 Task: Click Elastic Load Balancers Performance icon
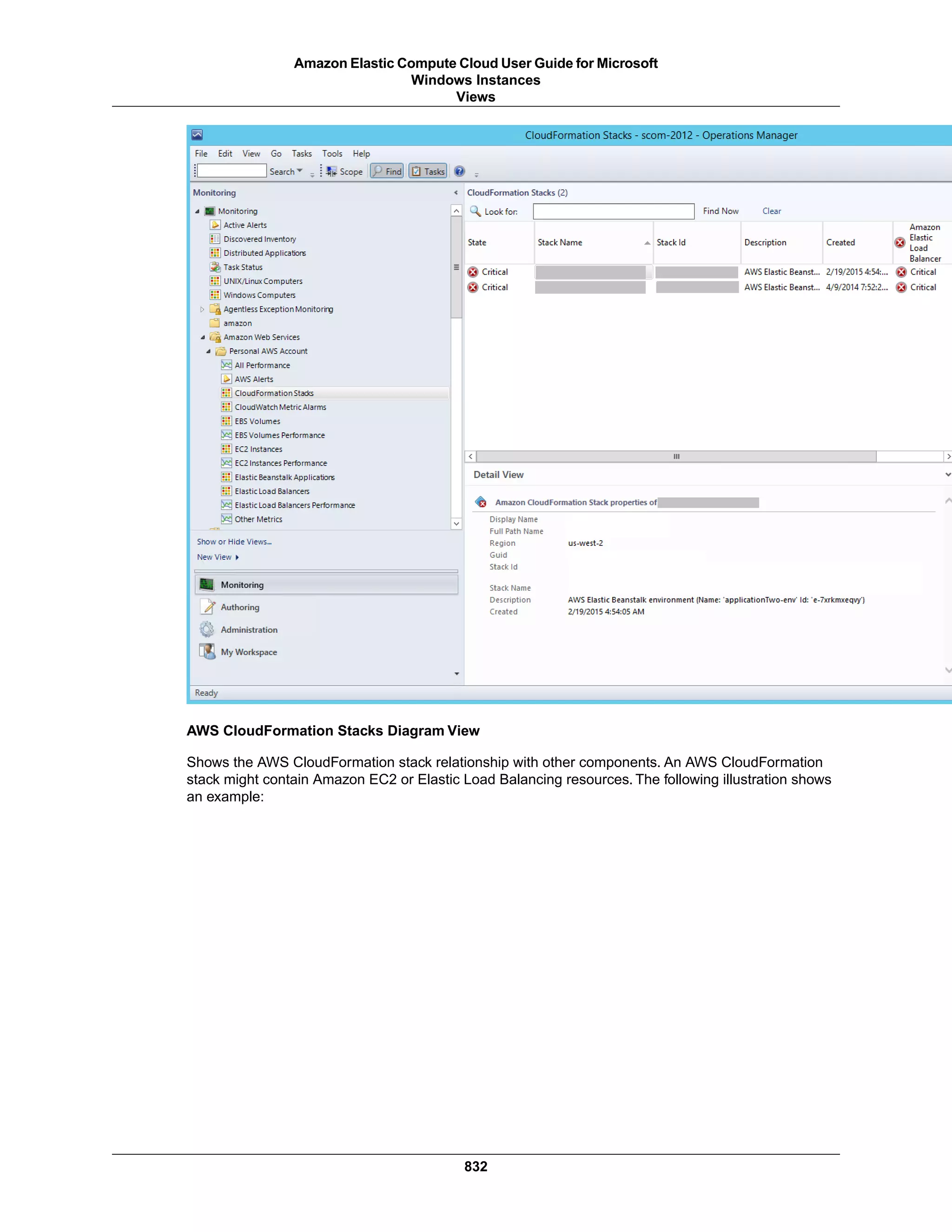pyautogui.click(x=226, y=505)
